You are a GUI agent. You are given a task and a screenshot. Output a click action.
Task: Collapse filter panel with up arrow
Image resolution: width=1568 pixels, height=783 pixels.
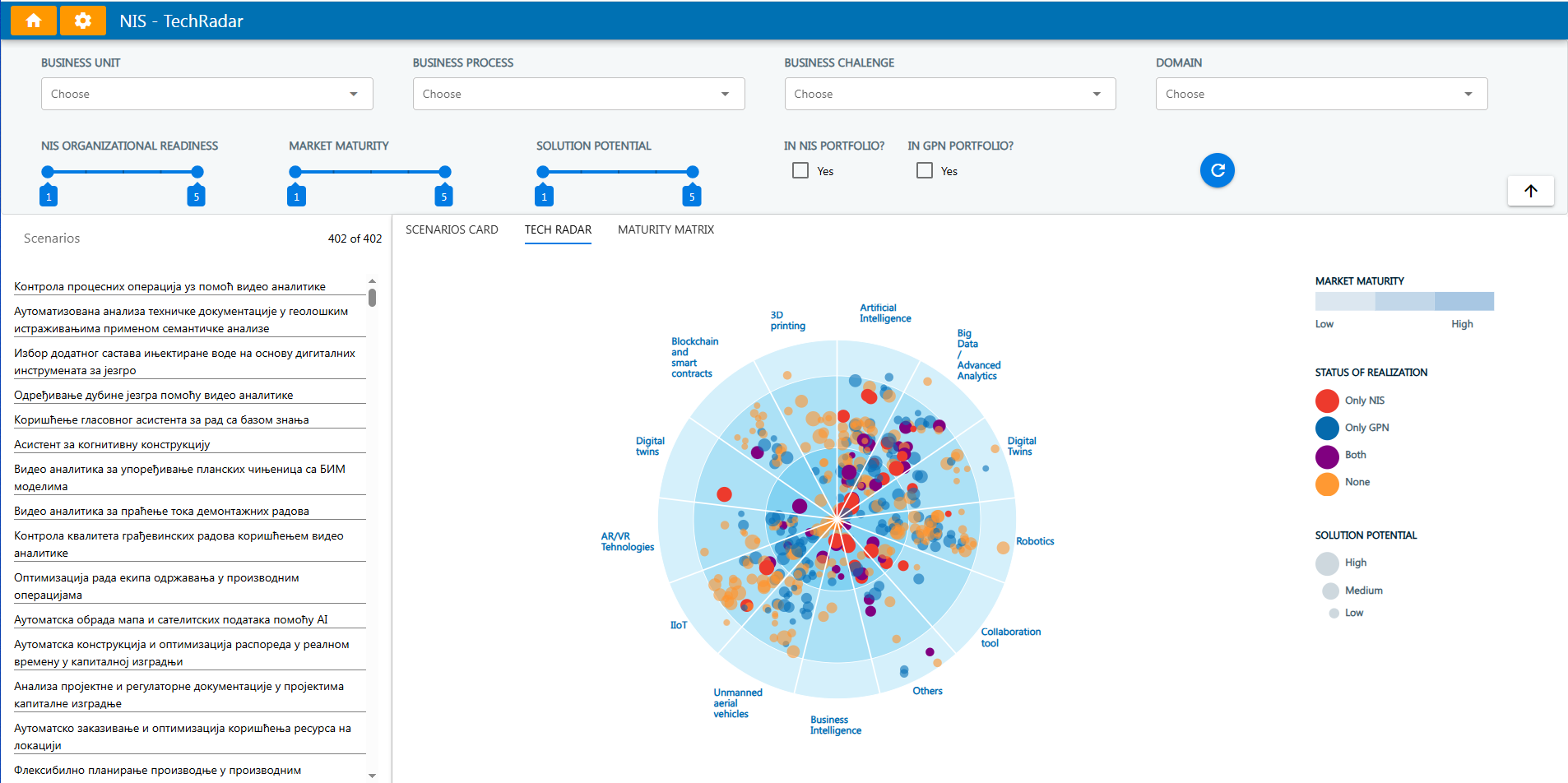coord(1531,191)
